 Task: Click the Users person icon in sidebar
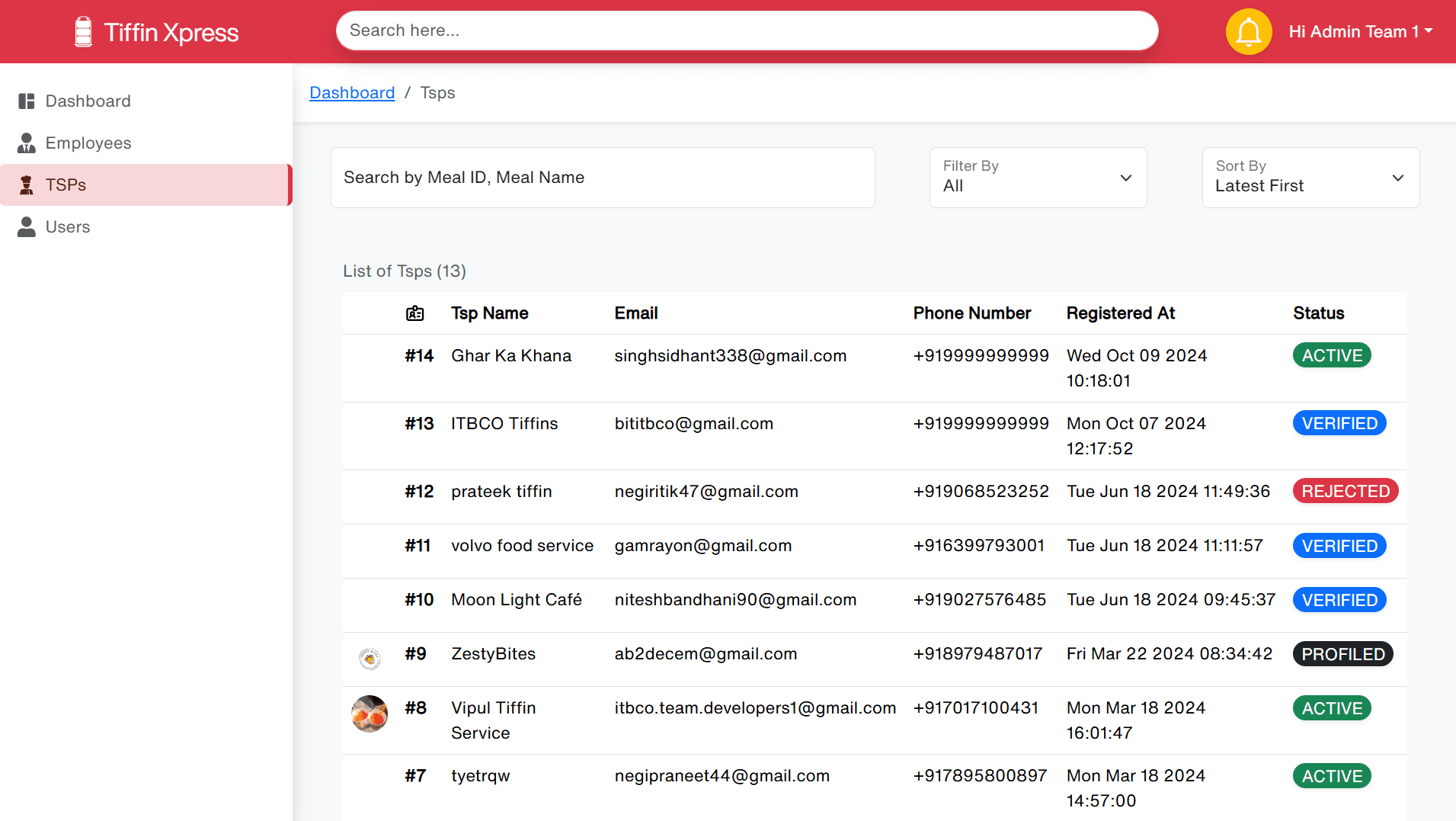coord(27,227)
